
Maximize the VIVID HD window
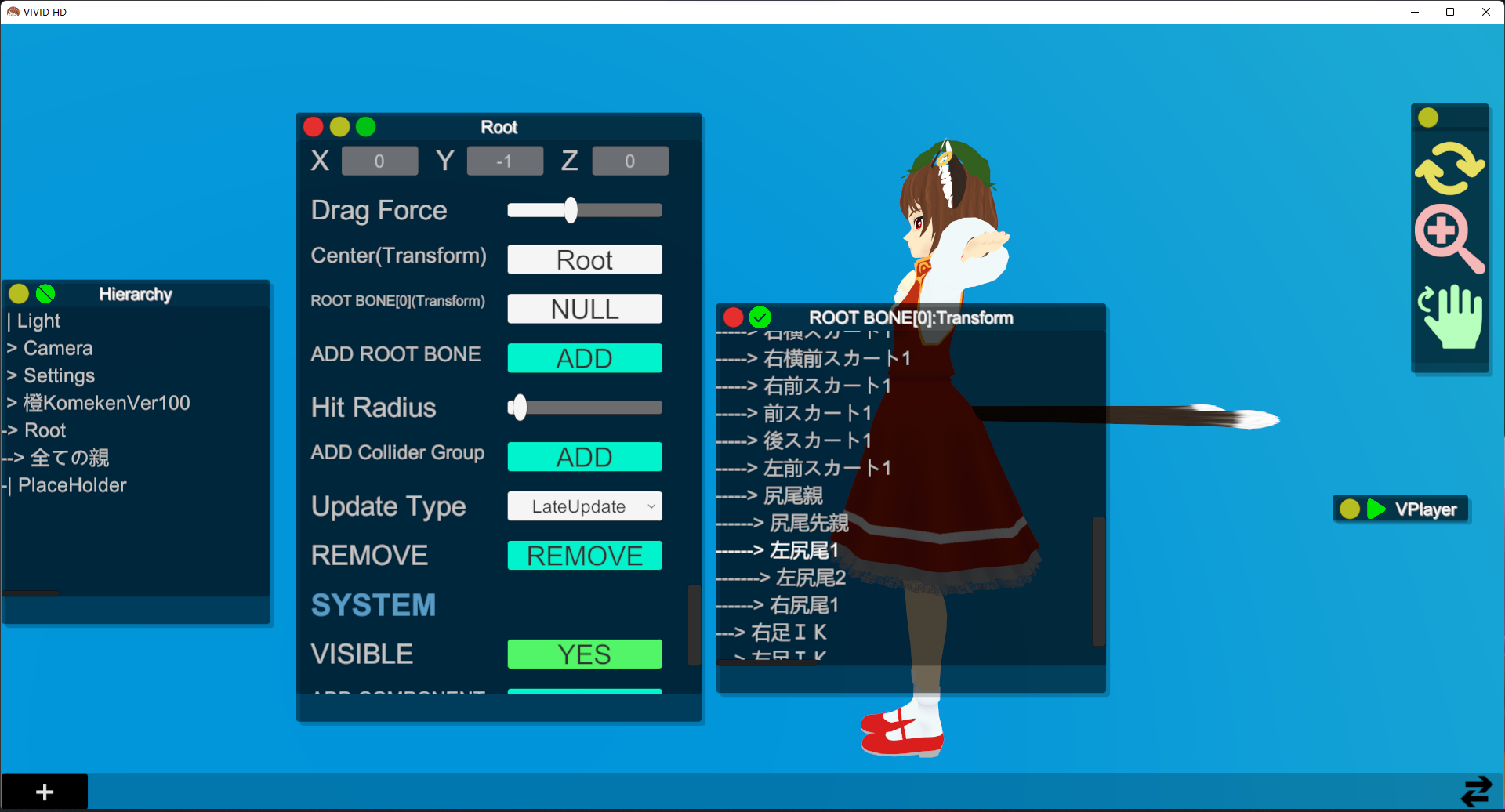click(1450, 12)
